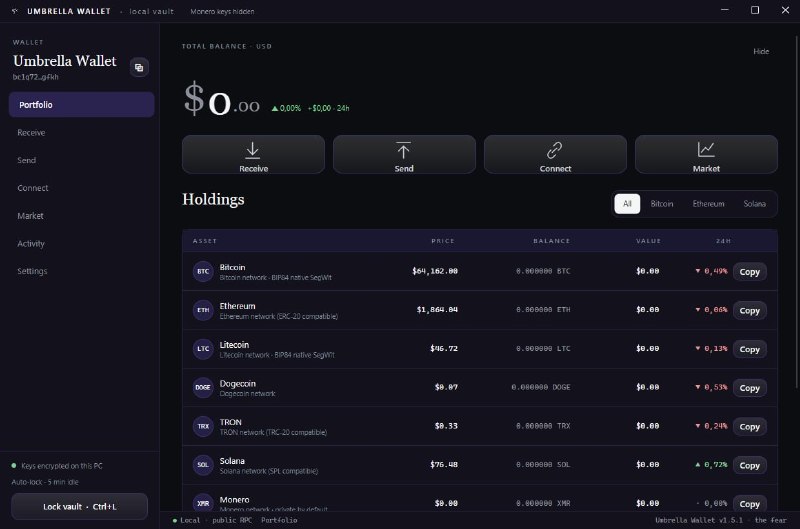Copy the wallet address icon beside Umbrella Wallet

click(x=139, y=67)
